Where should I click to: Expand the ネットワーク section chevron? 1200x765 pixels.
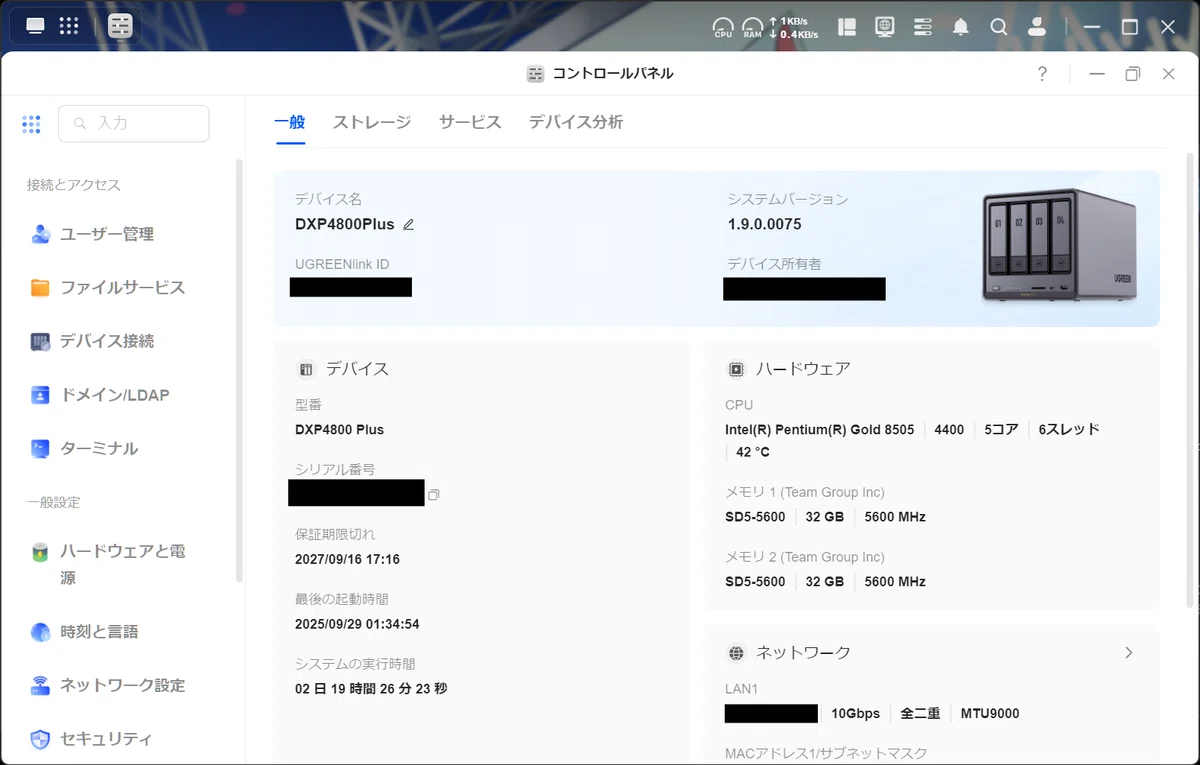point(1129,652)
